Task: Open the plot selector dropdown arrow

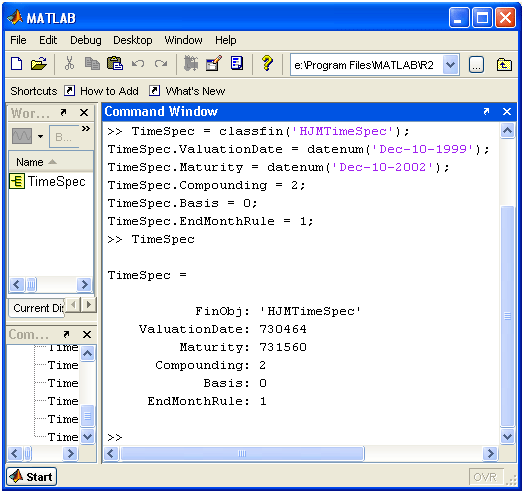Action: (40, 136)
